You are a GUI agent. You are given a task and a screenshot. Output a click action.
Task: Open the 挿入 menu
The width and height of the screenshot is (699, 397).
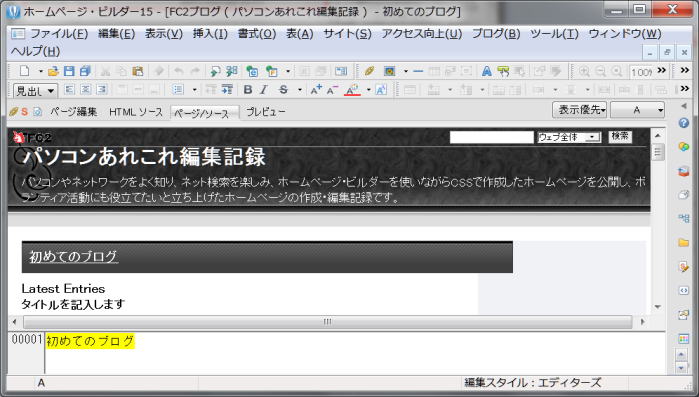[210, 34]
